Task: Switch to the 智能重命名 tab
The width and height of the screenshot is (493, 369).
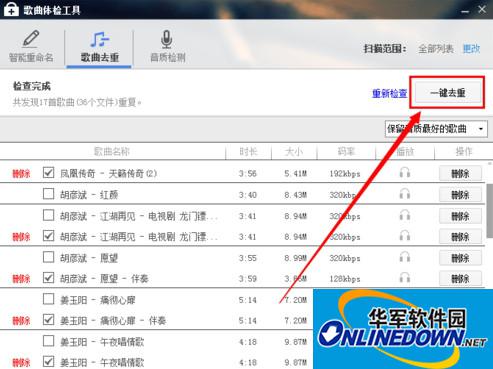Action: [31, 47]
